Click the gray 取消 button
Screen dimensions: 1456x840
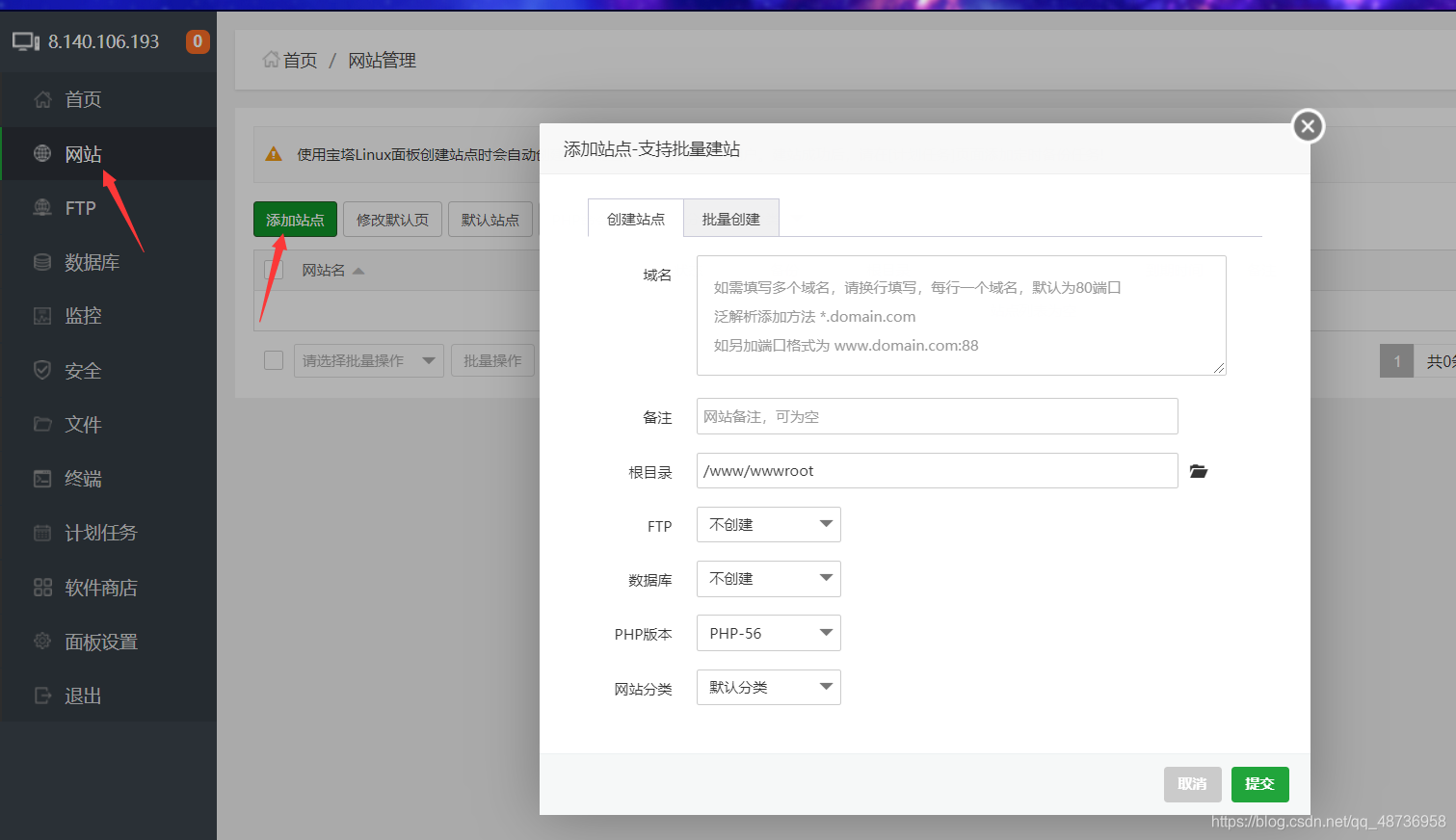coord(1192,784)
